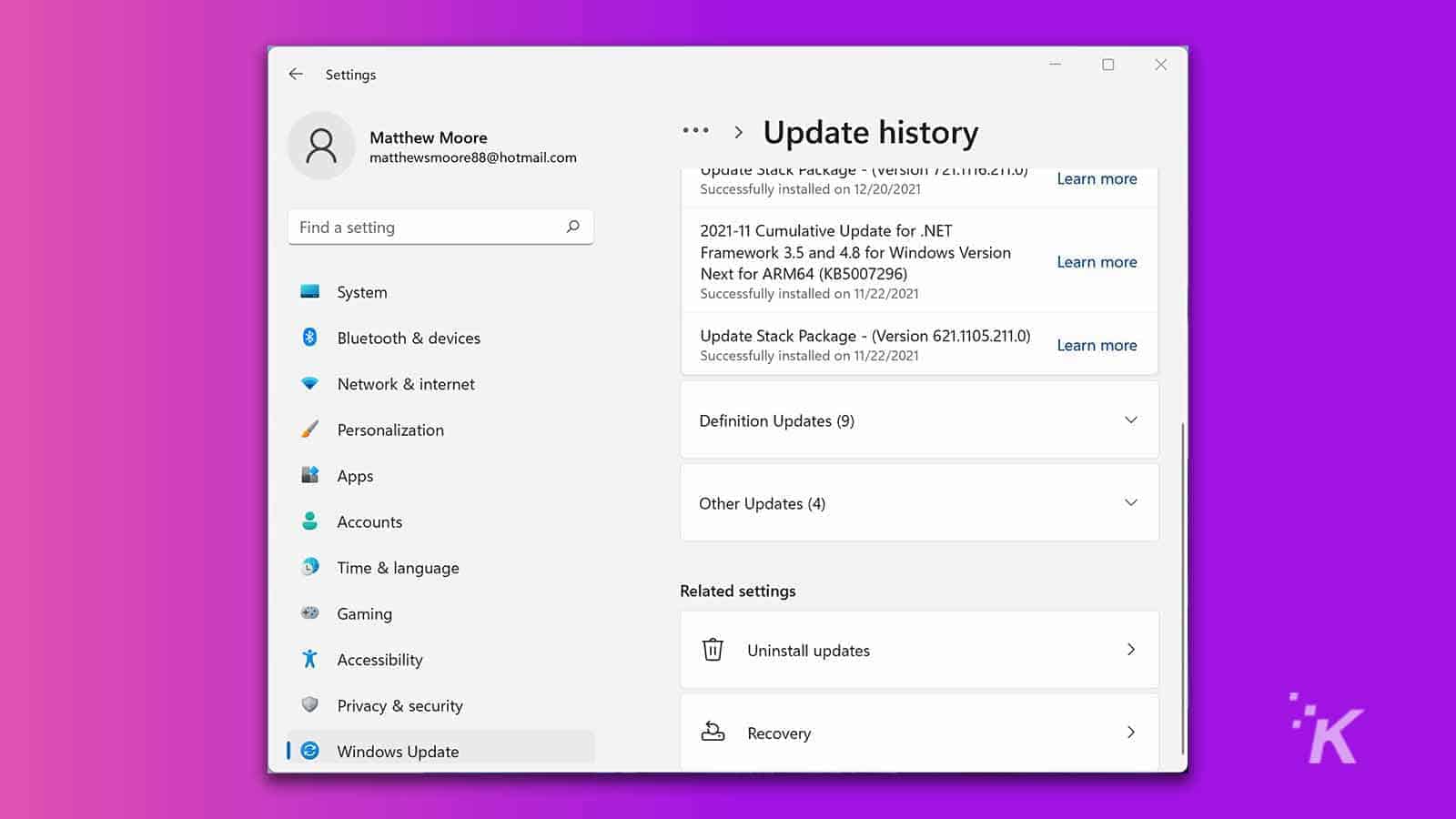Click the search magnifier icon
The width and height of the screenshot is (1456, 819).
(572, 227)
